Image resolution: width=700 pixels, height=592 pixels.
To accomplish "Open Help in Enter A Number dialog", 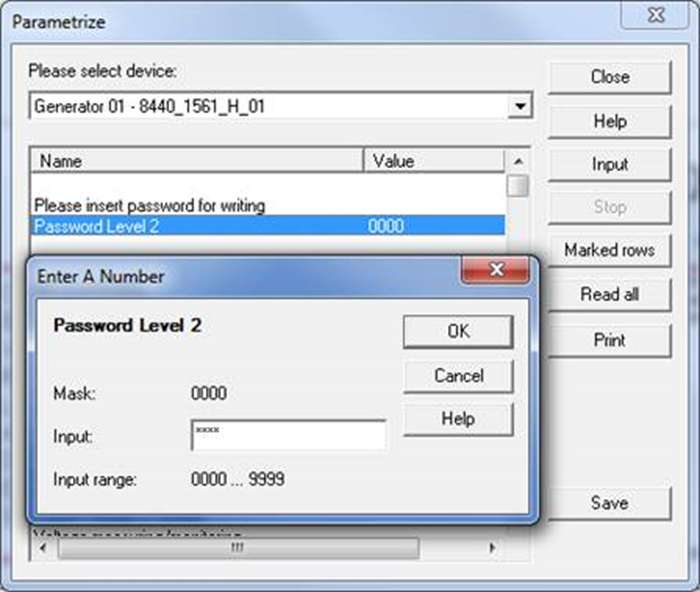I will (458, 419).
